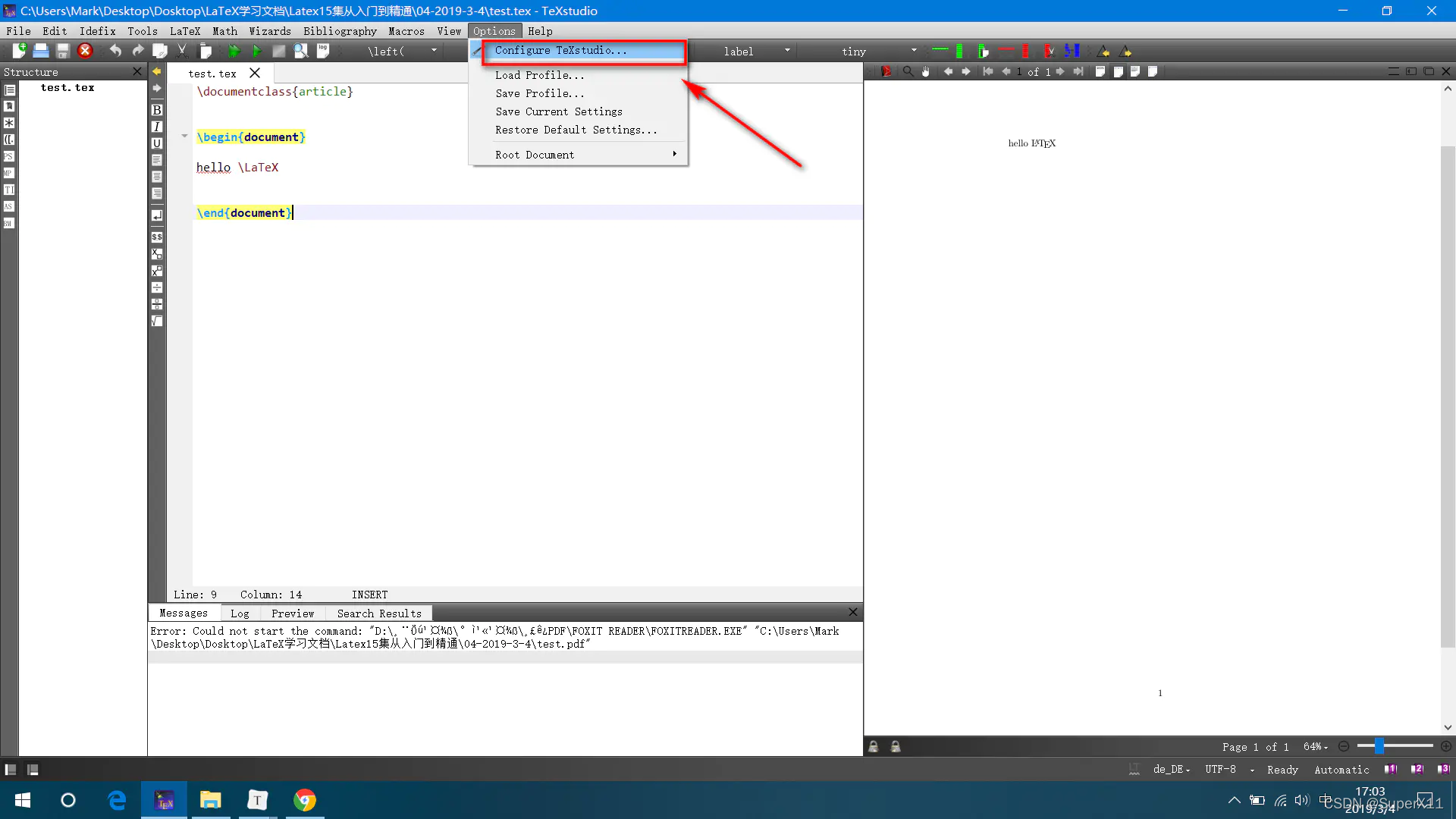Insert subscript icon in editor sidebar
The image size is (1456, 819).
click(x=157, y=254)
